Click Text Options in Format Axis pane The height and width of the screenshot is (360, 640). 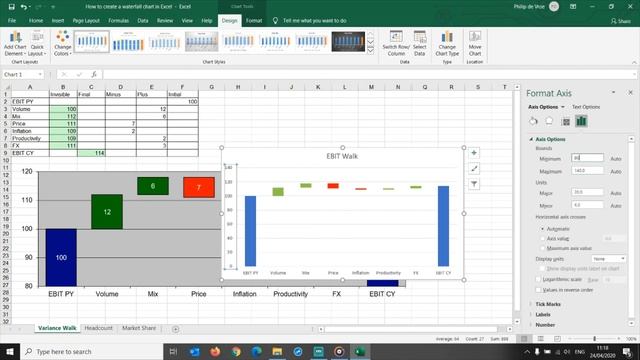pos(586,107)
